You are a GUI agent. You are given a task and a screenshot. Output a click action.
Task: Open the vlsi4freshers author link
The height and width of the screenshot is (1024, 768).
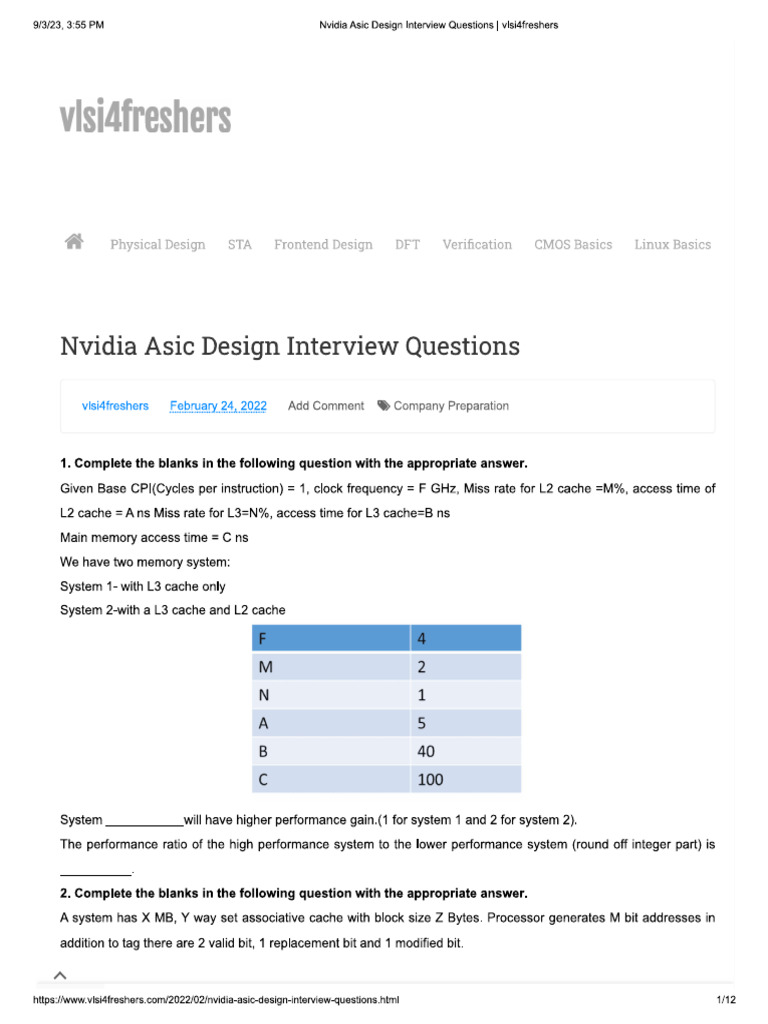point(115,406)
